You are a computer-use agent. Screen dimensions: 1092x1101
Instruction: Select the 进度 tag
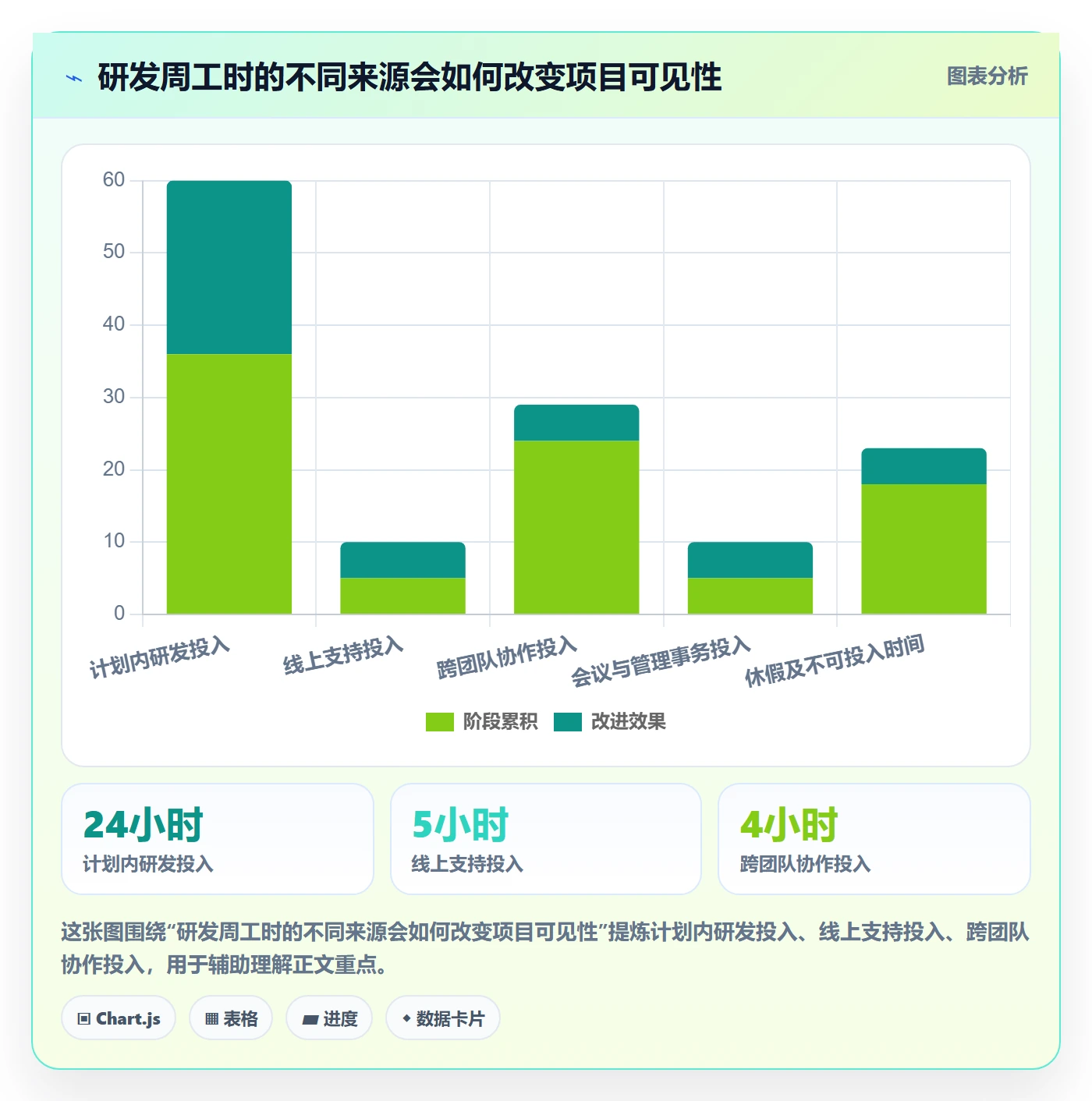329,1018
